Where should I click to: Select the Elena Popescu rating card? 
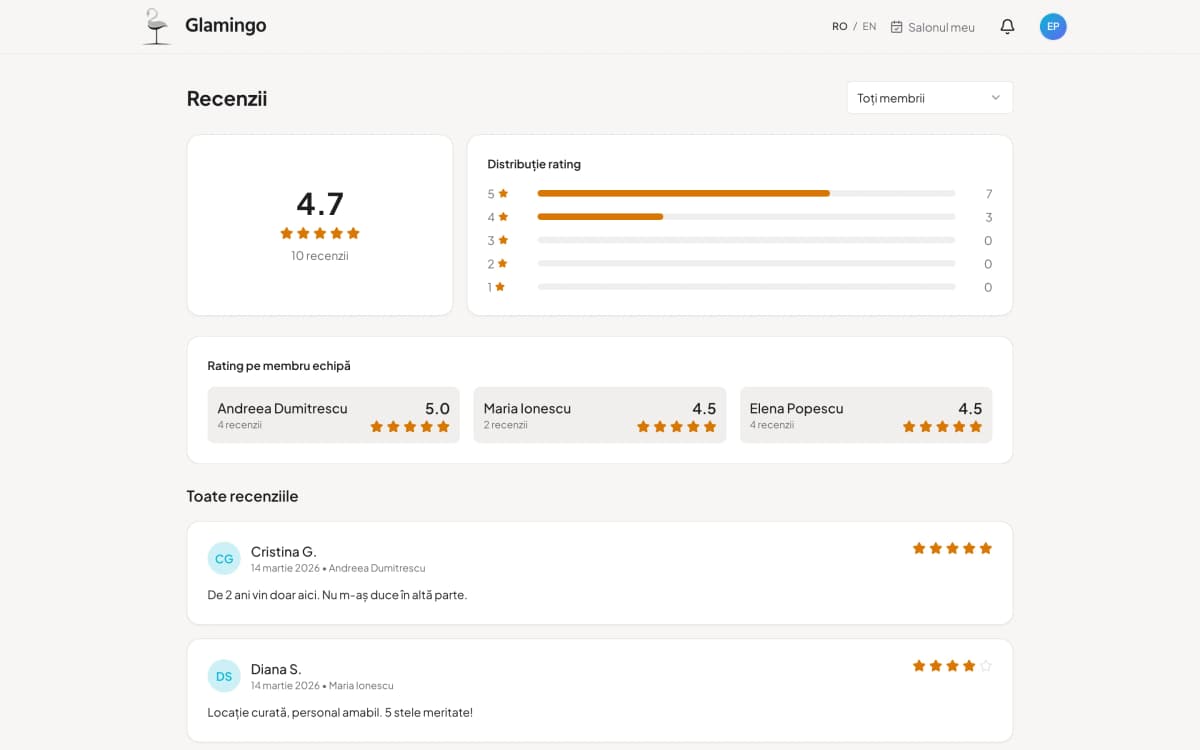tap(866, 415)
